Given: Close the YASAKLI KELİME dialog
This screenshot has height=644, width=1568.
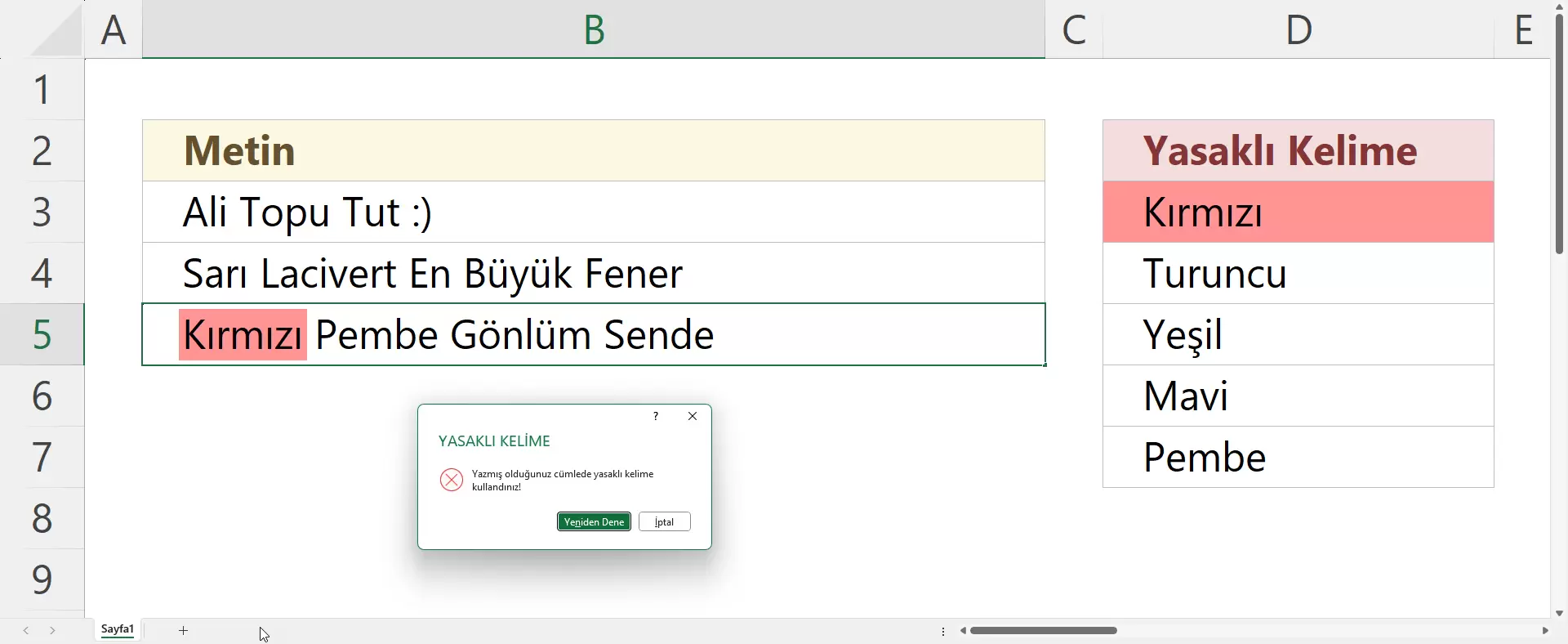Looking at the screenshot, I should pyautogui.click(x=693, y=416).
